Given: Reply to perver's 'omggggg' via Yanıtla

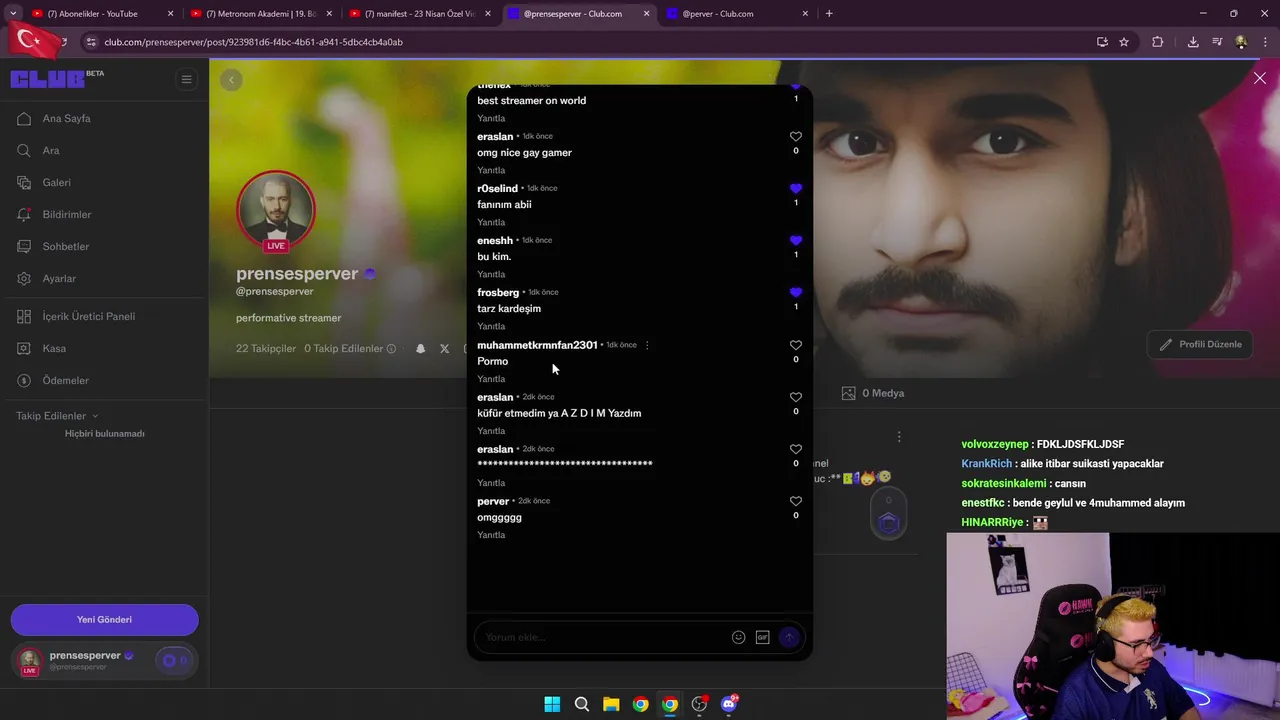Looking at the screenshot, I should (x=491, y=535).
